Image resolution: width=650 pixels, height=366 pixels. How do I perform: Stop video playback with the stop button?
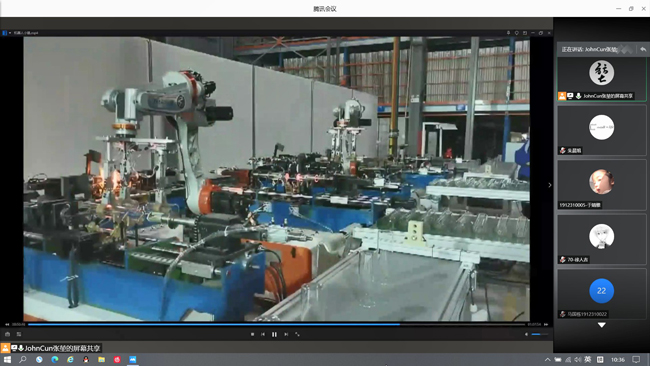click(x=252, y=334)
